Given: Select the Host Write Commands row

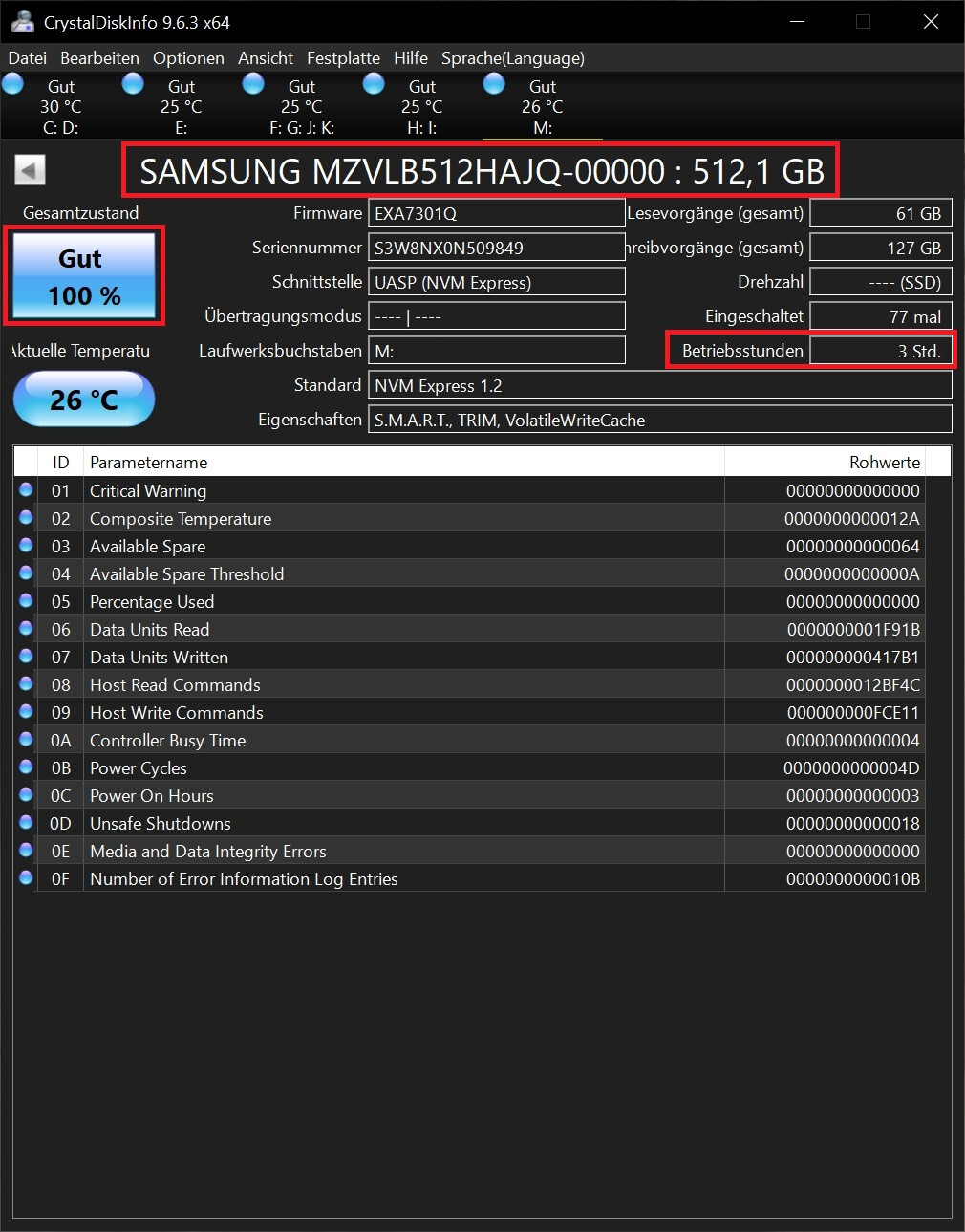Looking at the screenshot, I should click(469, 712).
